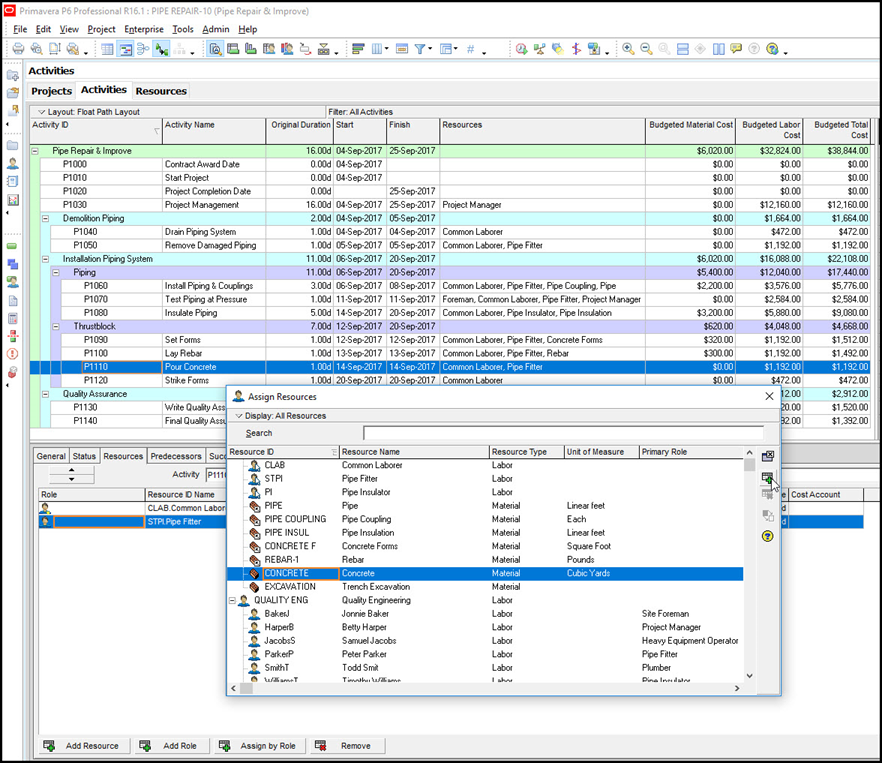Open the Enterprise menu

pyautogui.click(x=144, y=29)
